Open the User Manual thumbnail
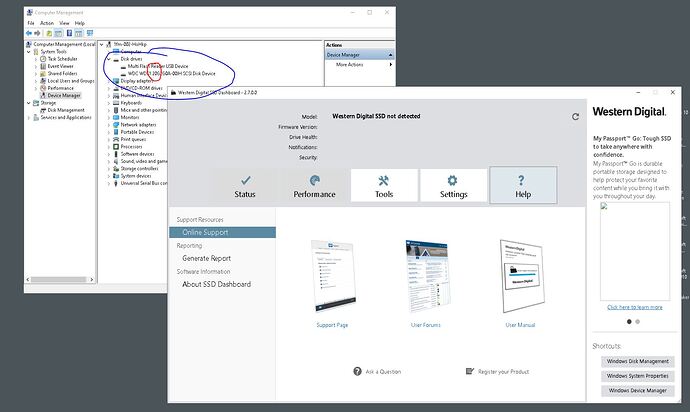Screen dimensions: 690x412 point(522,276)
